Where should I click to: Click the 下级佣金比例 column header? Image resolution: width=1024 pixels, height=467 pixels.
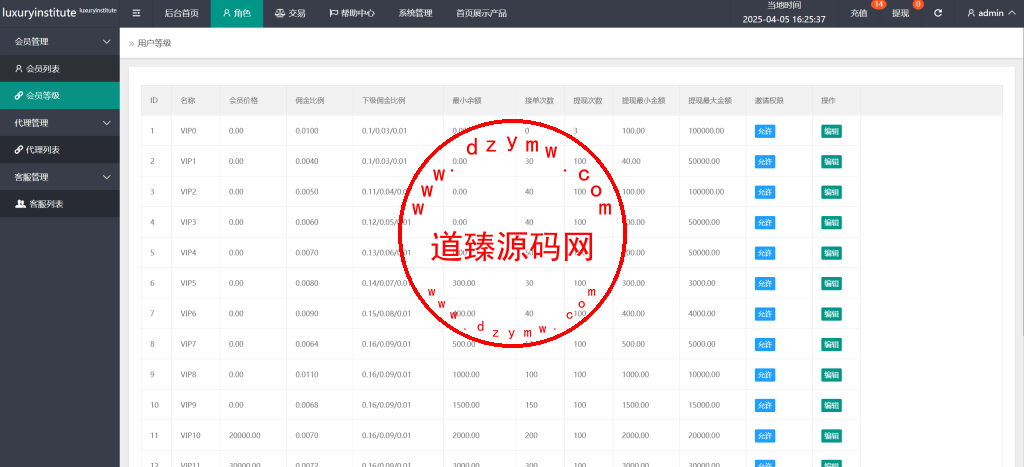(x=383, y=101)
